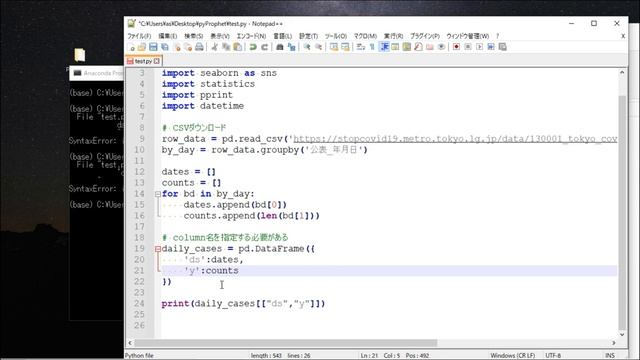The image size is (640, 360).
Task: Click the Play macro icon
Action: point(480,47)
